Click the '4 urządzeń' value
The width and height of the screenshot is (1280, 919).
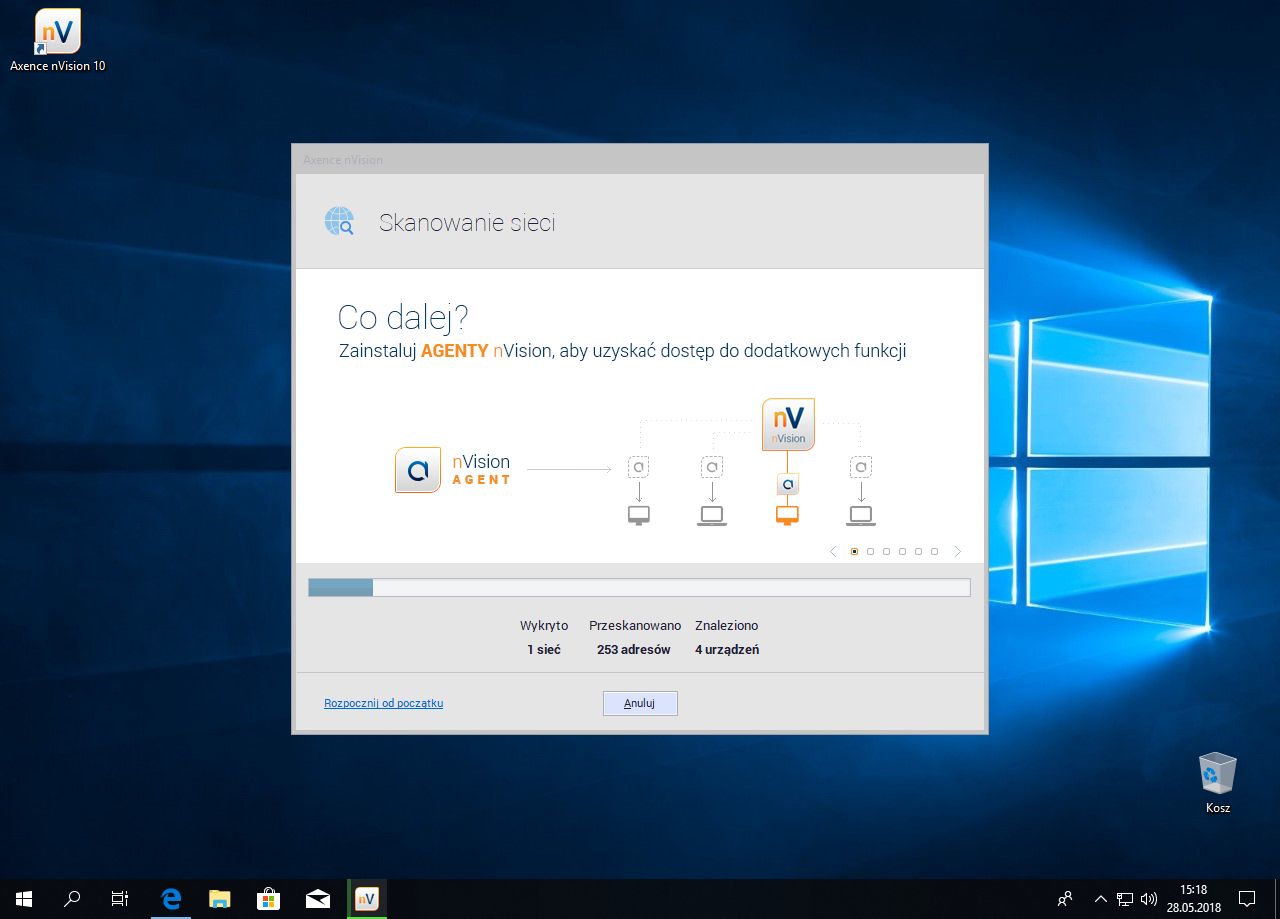[727, 649]
